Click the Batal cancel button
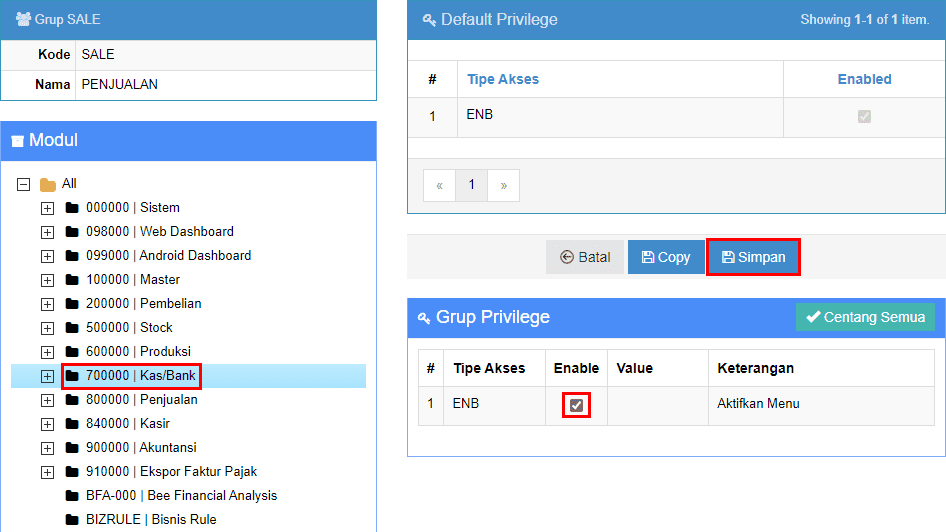946x532 pixels. pyautogui.click(x=585, y=257)
